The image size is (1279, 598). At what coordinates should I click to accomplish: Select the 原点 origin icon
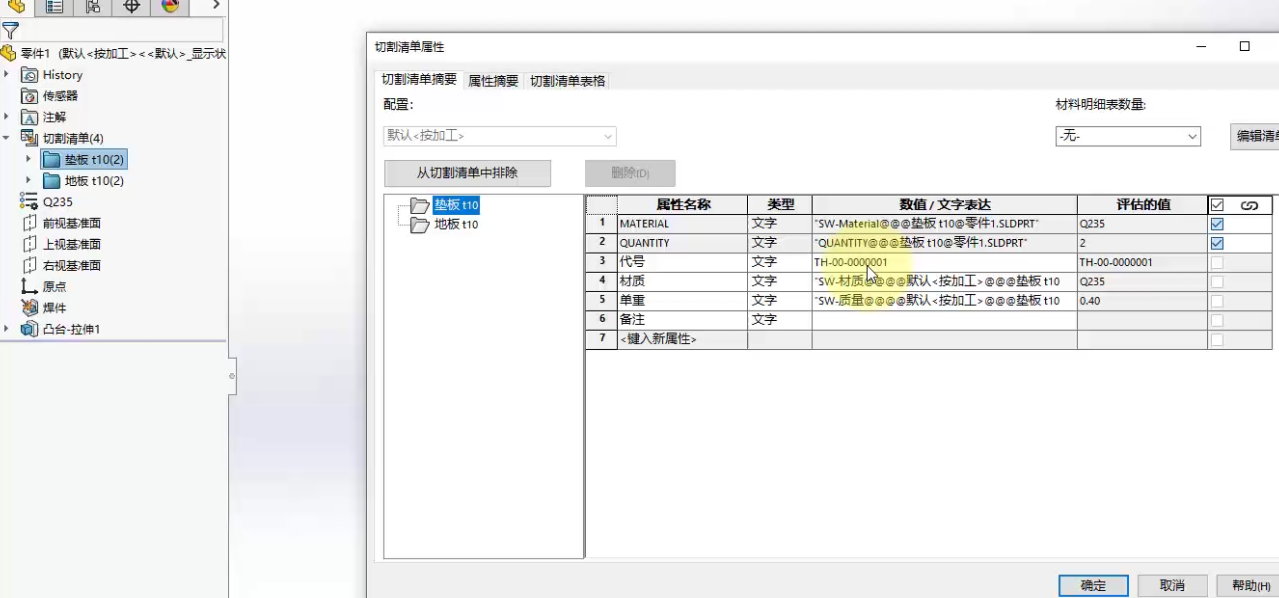[x=29, y=287]
